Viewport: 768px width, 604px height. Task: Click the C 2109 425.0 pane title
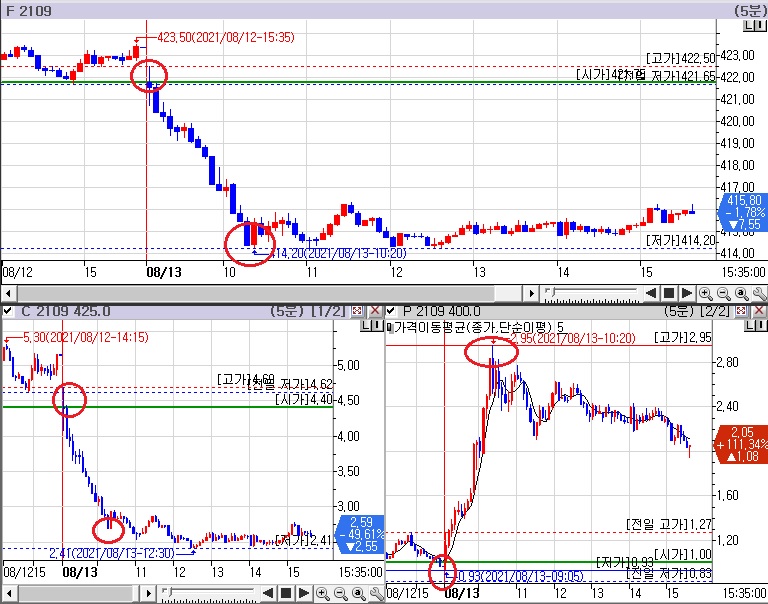point(66,311)
